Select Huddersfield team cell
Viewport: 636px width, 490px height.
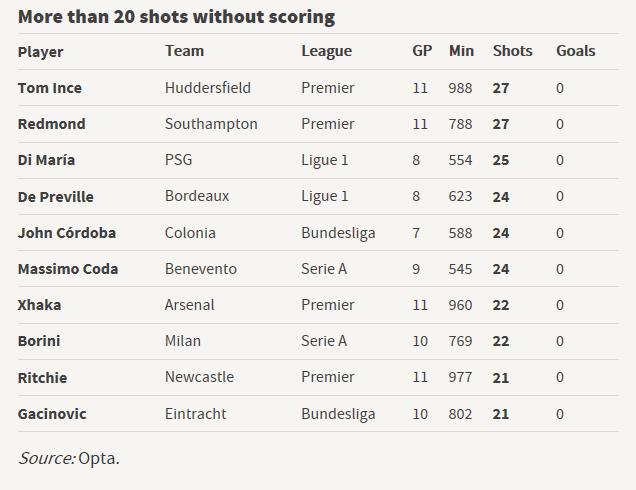click(x=208, y=88)
